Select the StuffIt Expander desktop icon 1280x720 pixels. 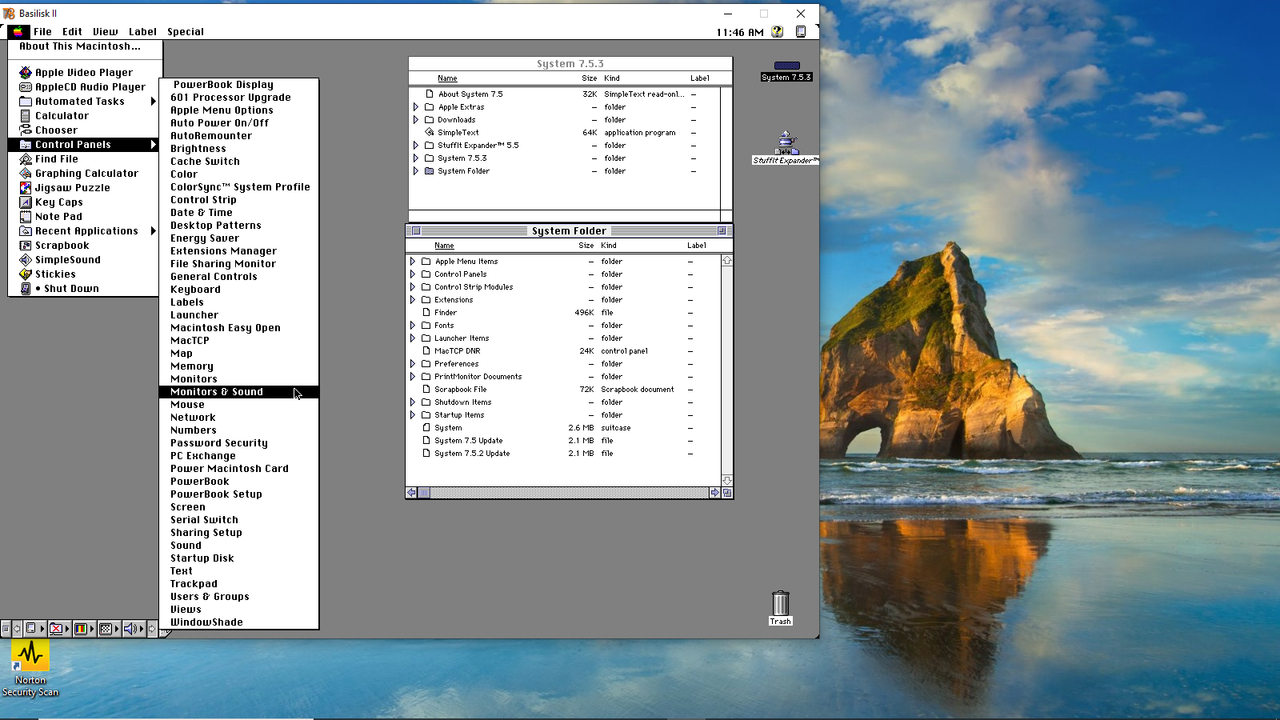[x=786, y=147]
